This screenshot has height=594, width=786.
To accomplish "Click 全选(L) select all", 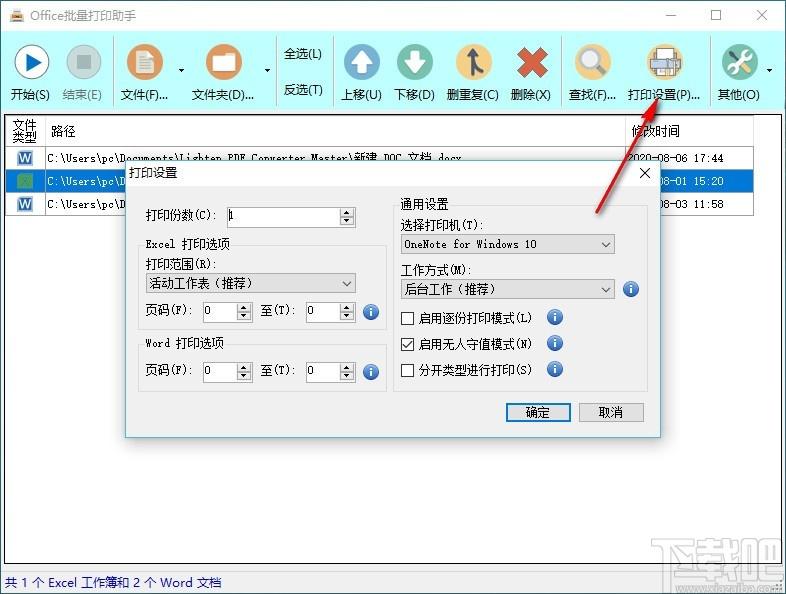I will (303, 54).
